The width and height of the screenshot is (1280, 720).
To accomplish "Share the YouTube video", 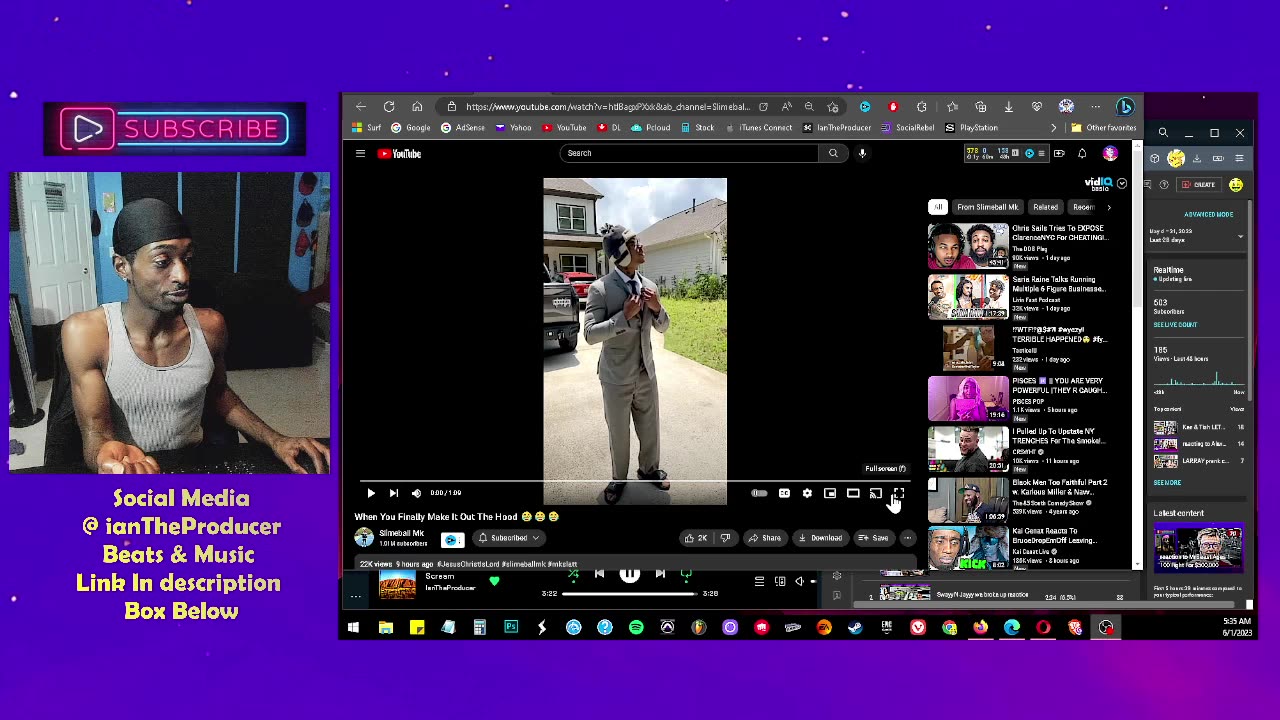I will tap(764, 538).
